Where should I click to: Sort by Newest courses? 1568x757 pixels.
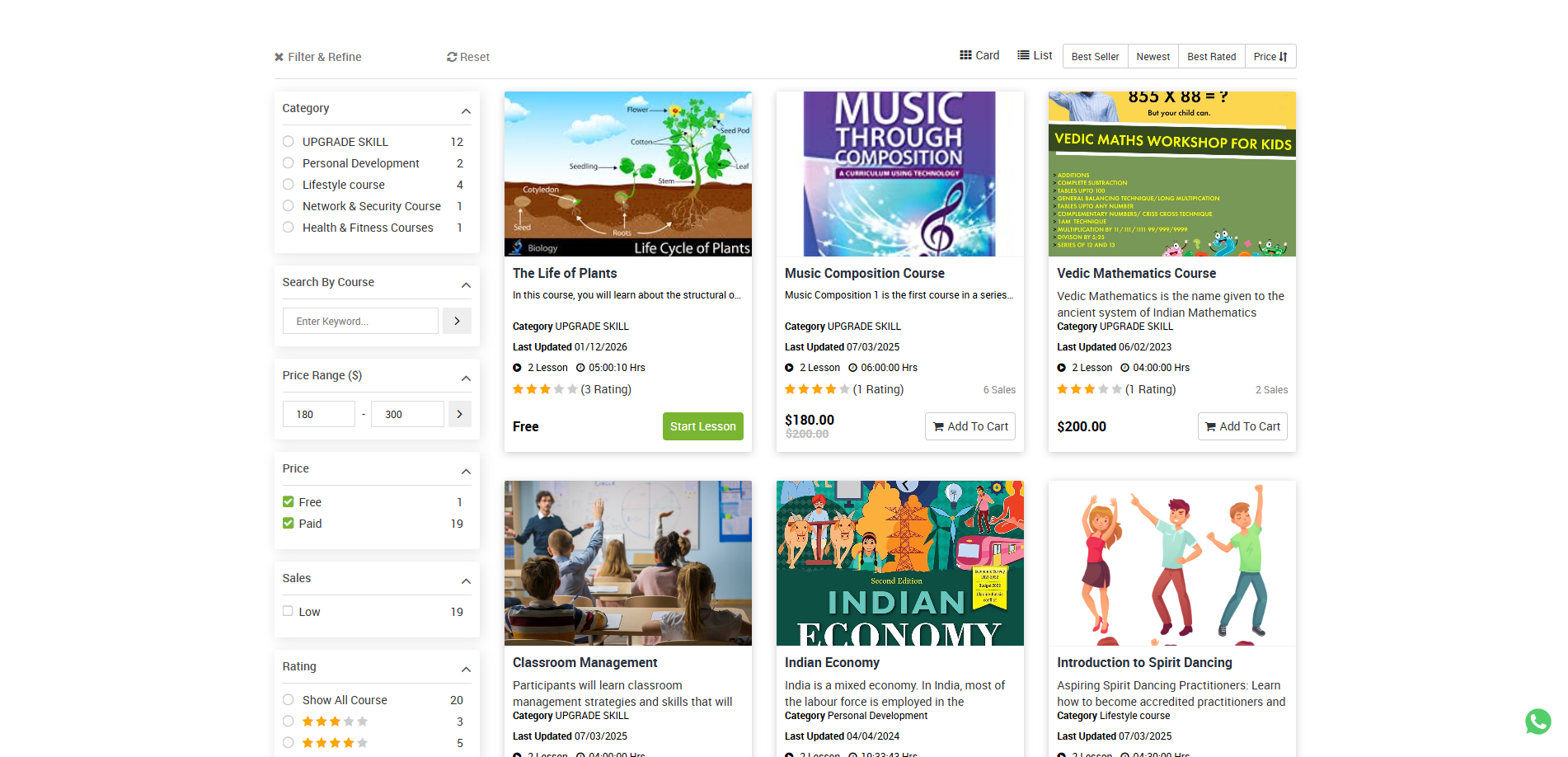pos(1153,56)
